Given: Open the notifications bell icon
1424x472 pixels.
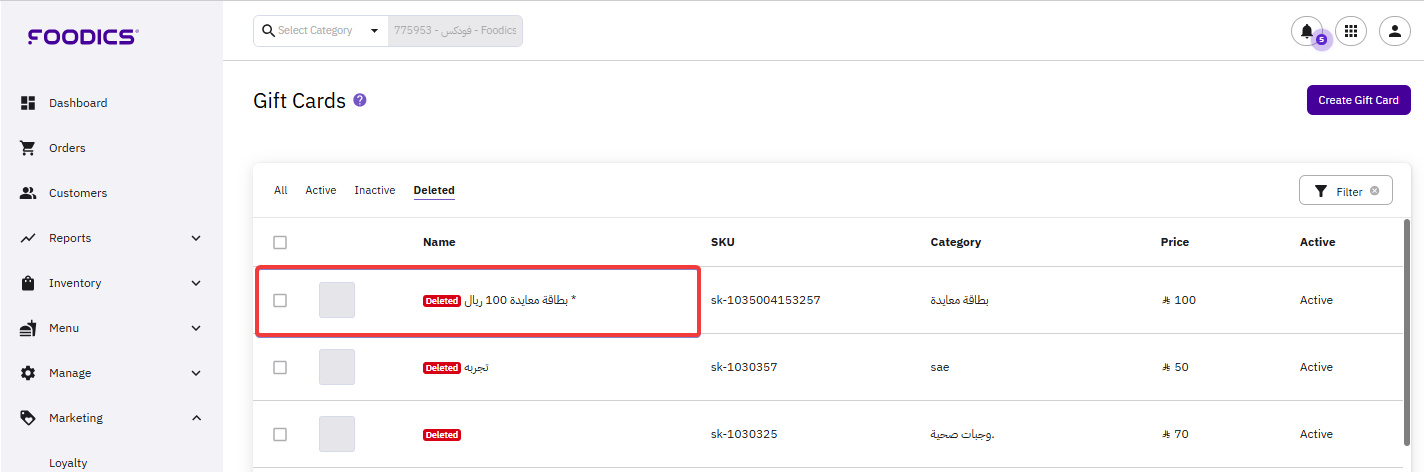Looking at the screenshot, I should [x=1306, y=31].
